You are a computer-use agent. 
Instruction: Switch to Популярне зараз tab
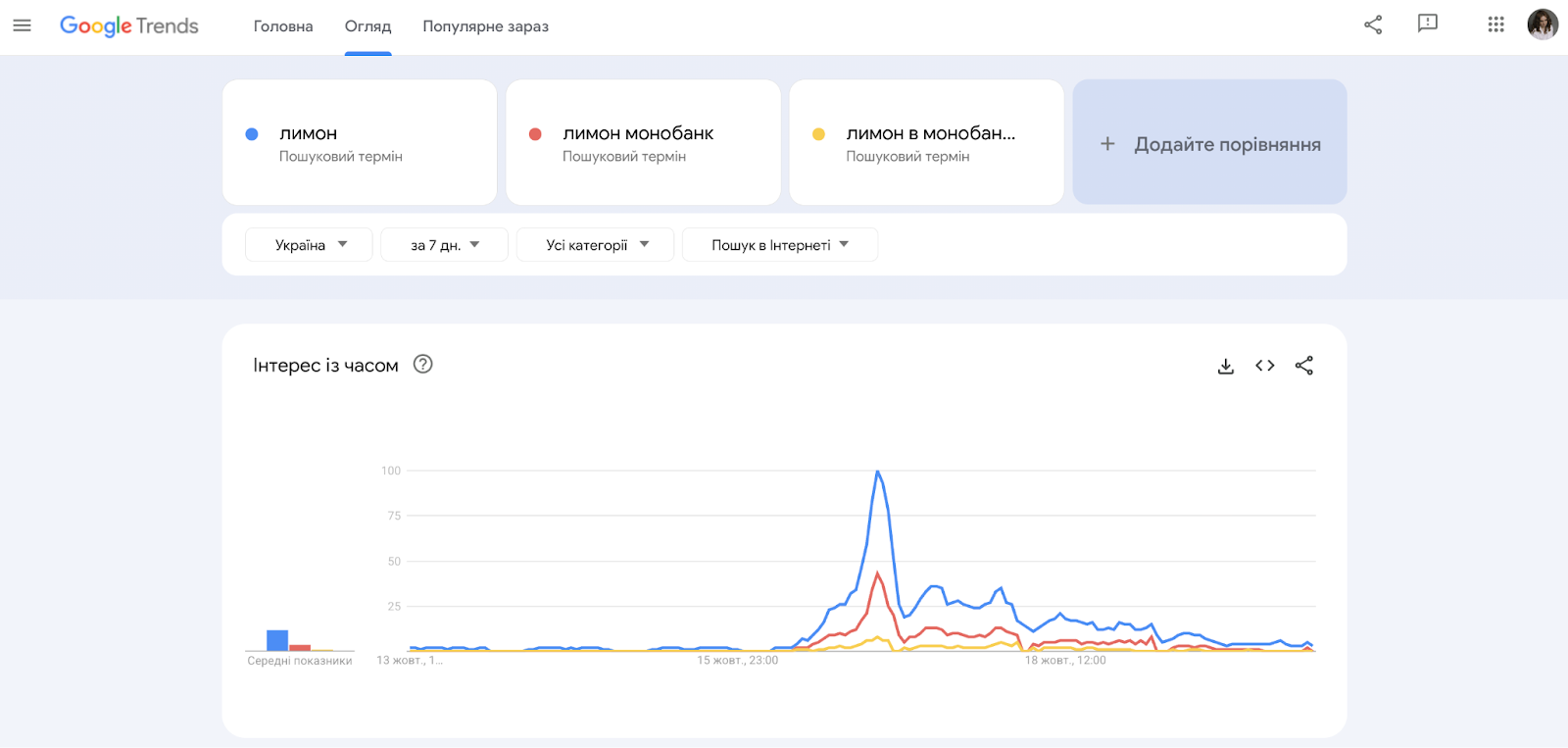pyautogui.click(x=485, y=26)
